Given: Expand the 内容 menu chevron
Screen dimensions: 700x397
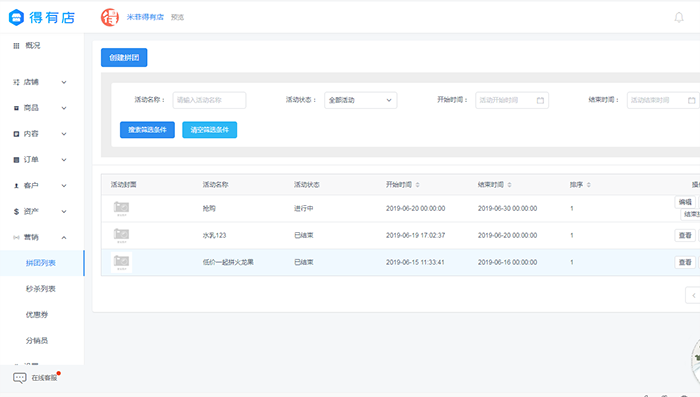Looking at the screenshot, I should pyautogui.click(x=64, y=134).
